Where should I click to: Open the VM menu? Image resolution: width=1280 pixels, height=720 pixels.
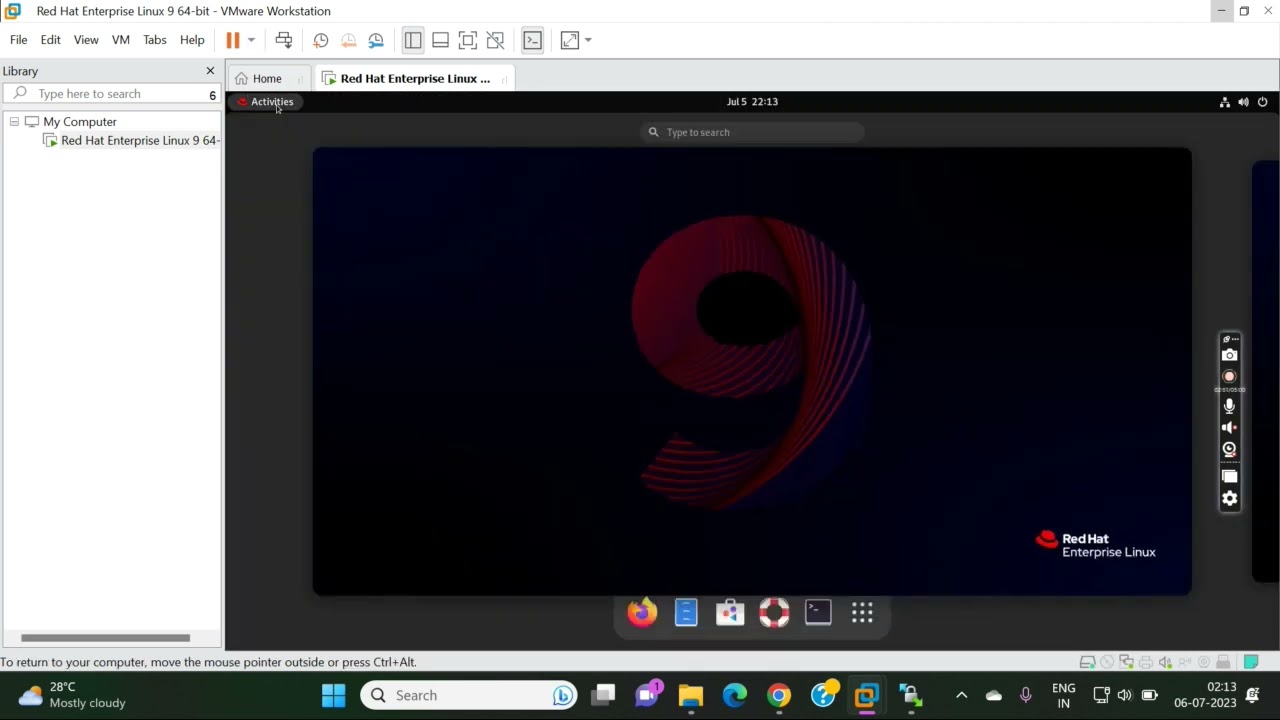[x=121, y=40]
